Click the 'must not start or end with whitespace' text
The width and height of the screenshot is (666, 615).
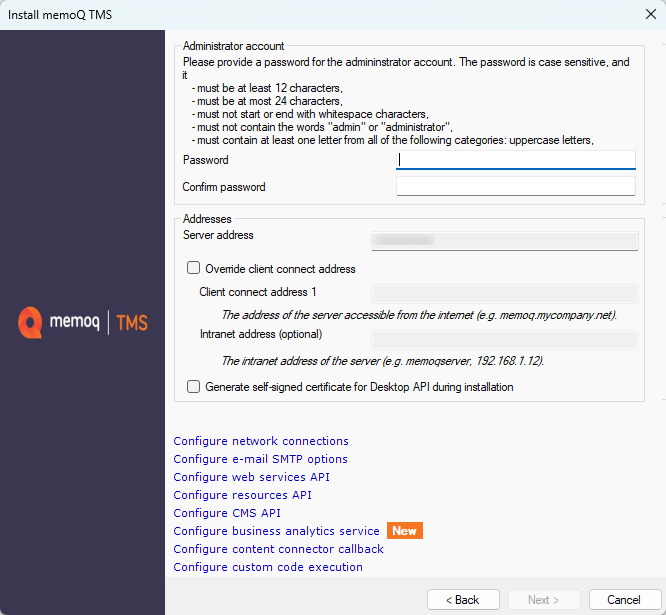(x=310, y=114)
